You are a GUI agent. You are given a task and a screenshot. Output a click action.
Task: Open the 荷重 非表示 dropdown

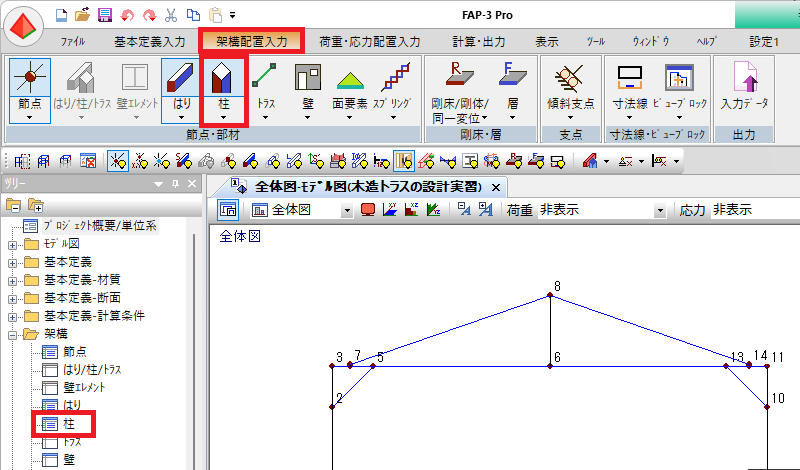point(660,210)
